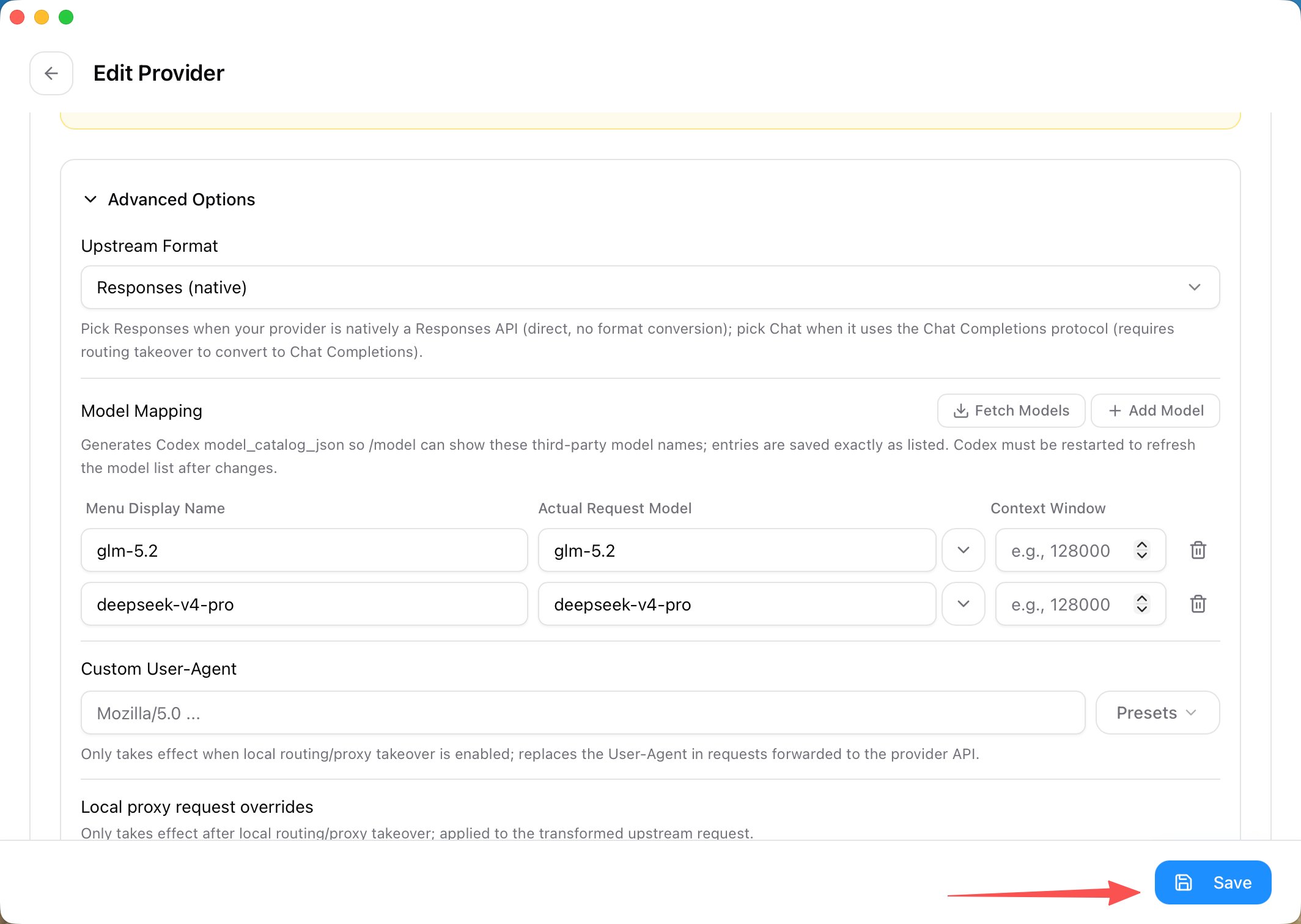The height and width of the screenshot is (924, 1301).
Task: Click the Model Mapping heading
Action: 142,411
